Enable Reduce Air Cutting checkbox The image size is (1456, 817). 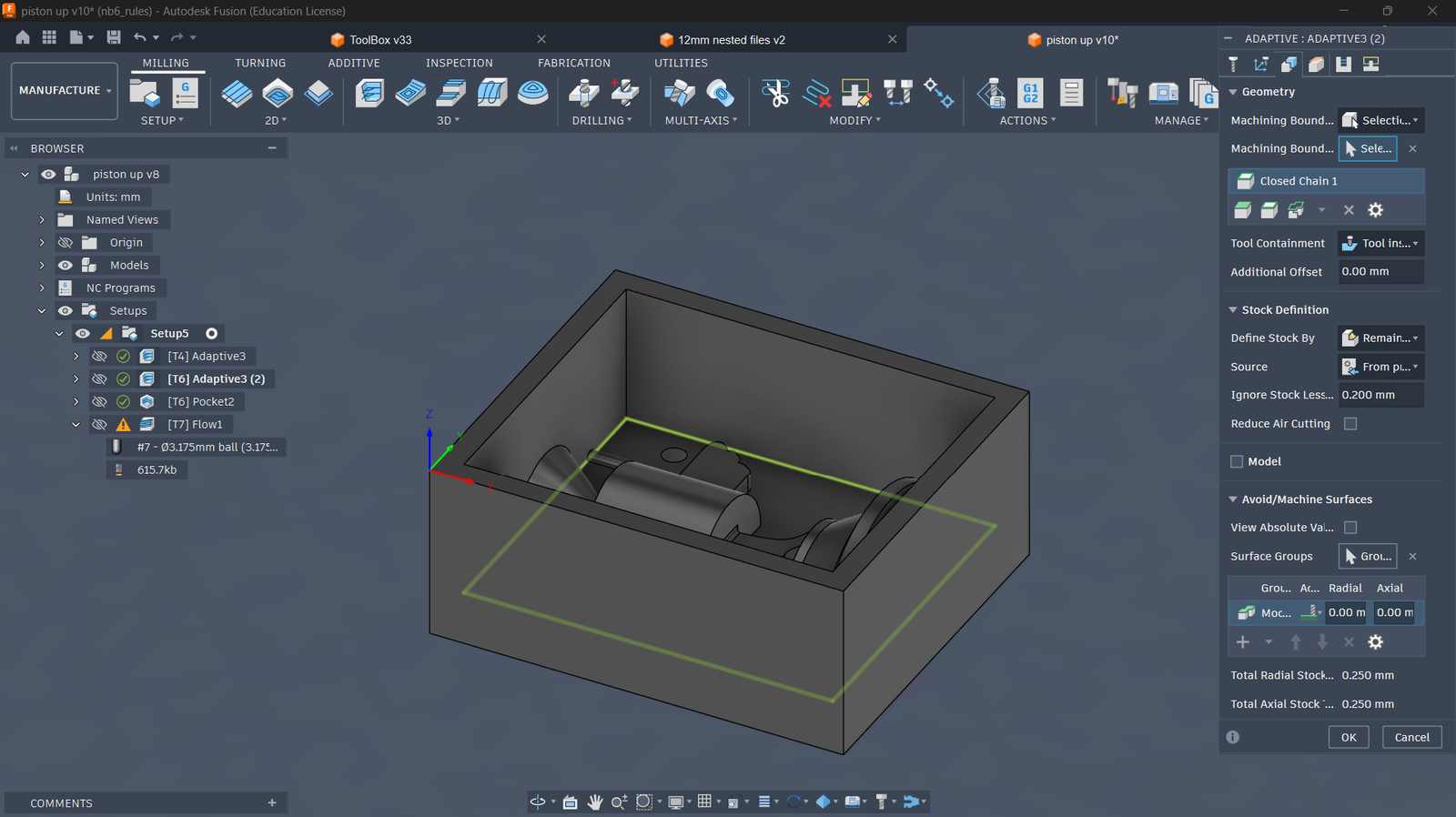(1350, 424)
